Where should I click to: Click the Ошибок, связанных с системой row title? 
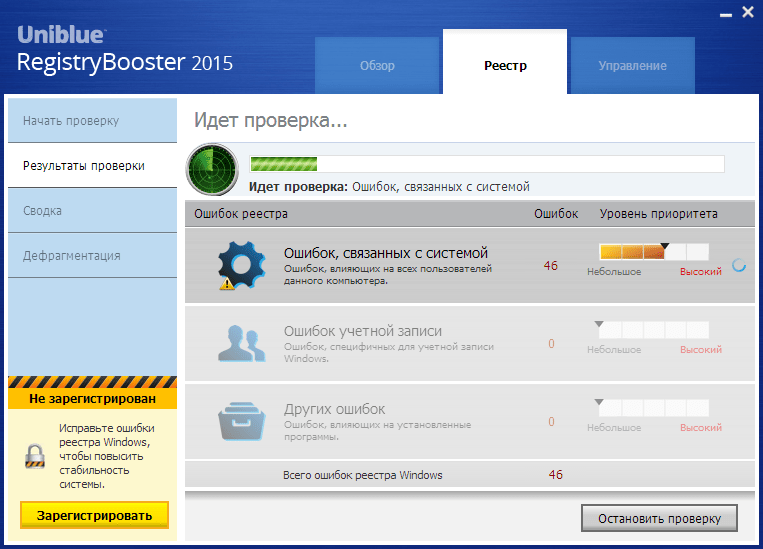pos(386,253)
